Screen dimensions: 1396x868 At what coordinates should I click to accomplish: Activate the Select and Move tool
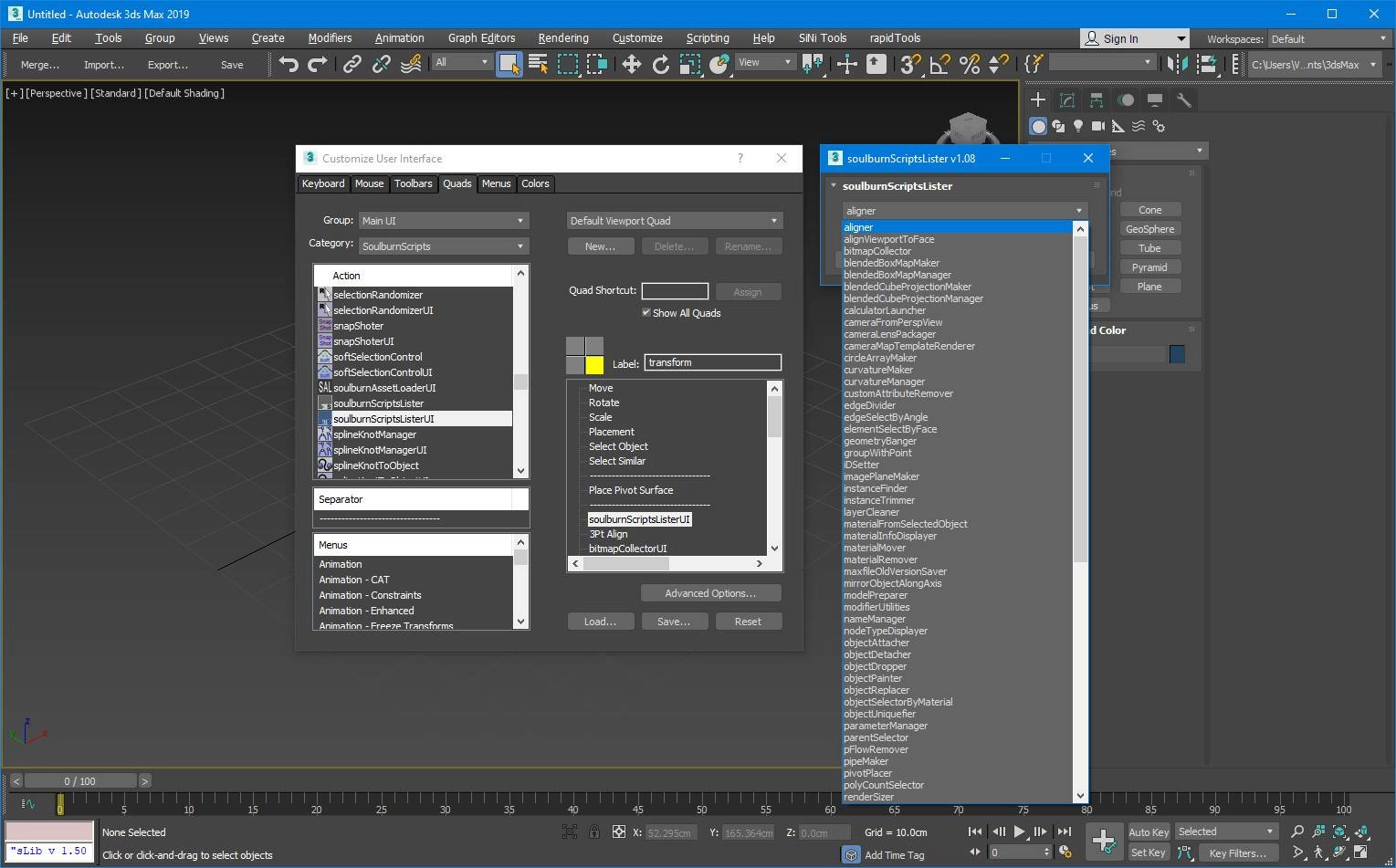coord(631,64)
